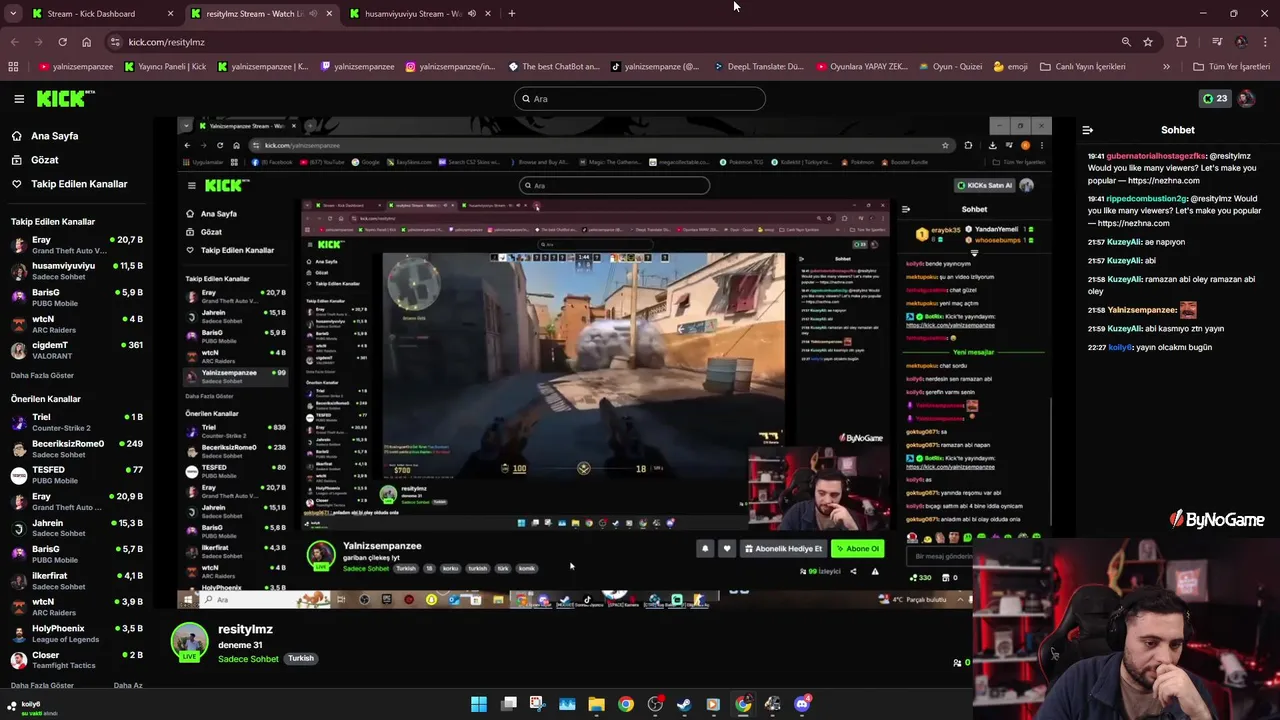Click the Kick logo
Screen dimensions: 1280x720
(x=65, y=98)
